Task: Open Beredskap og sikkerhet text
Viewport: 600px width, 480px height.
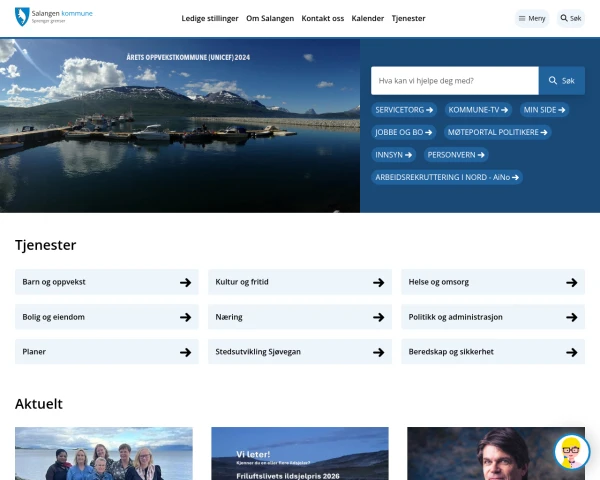Action: (x=451, y=352)
